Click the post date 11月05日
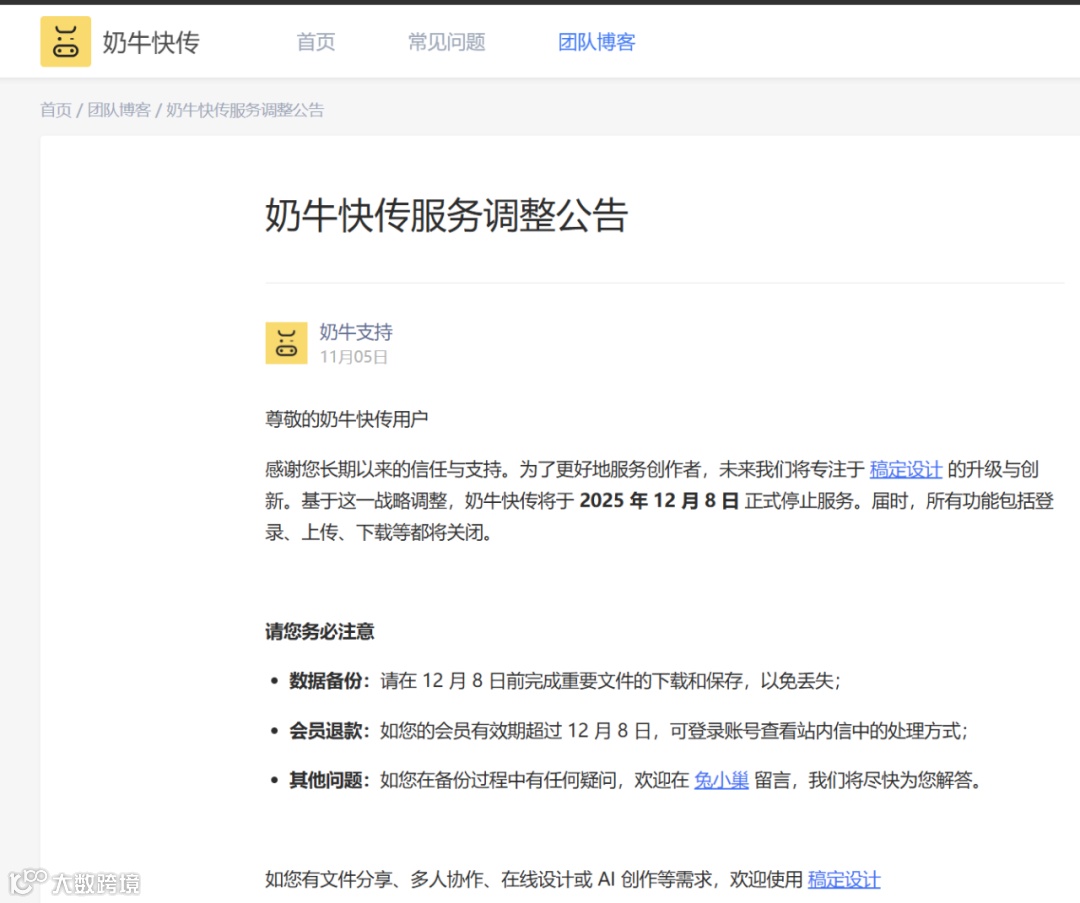This screenshot has width=1080, height=903. tap(353, 357)
